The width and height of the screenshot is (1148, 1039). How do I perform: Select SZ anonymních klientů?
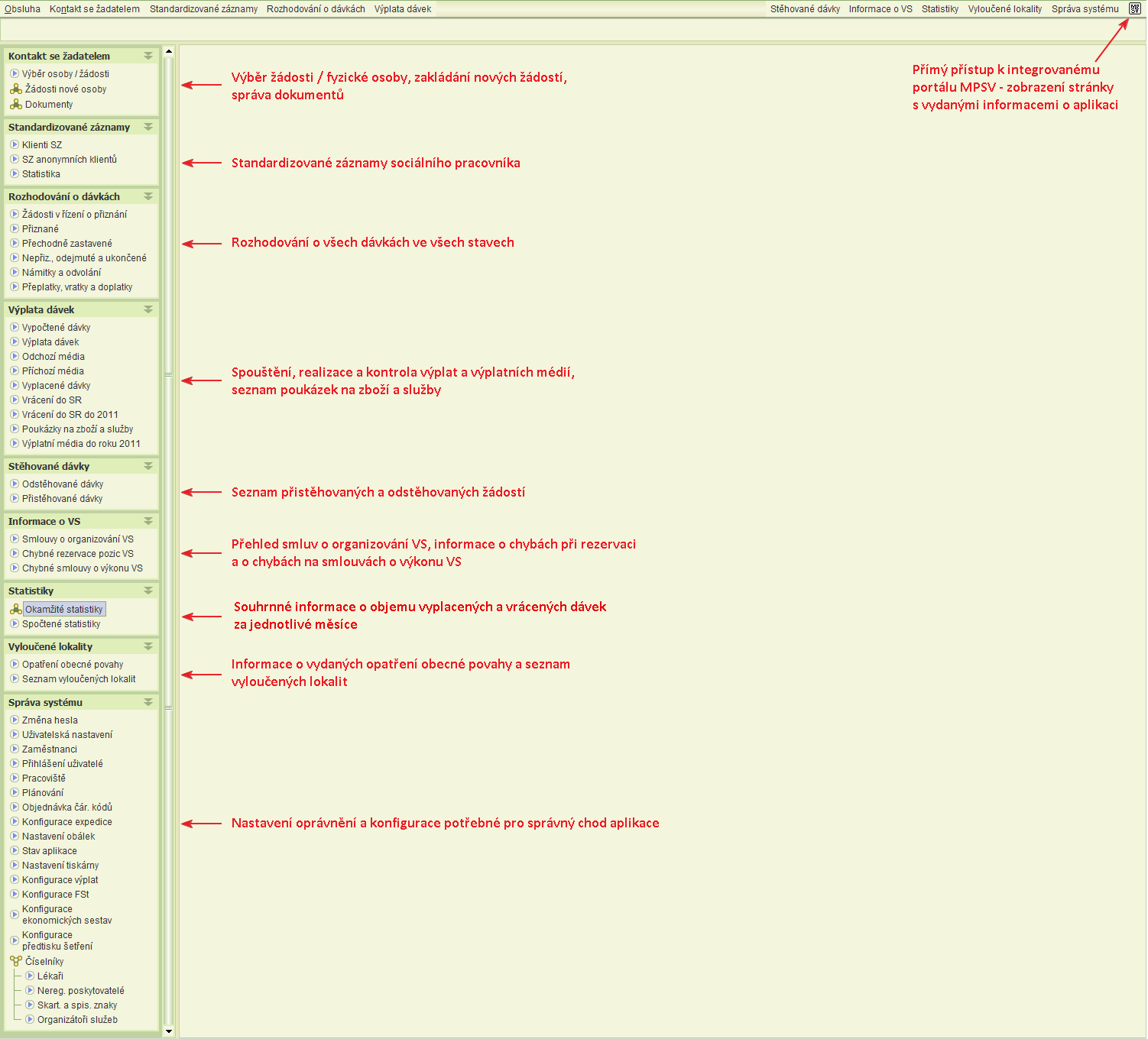tap(70, 160)
